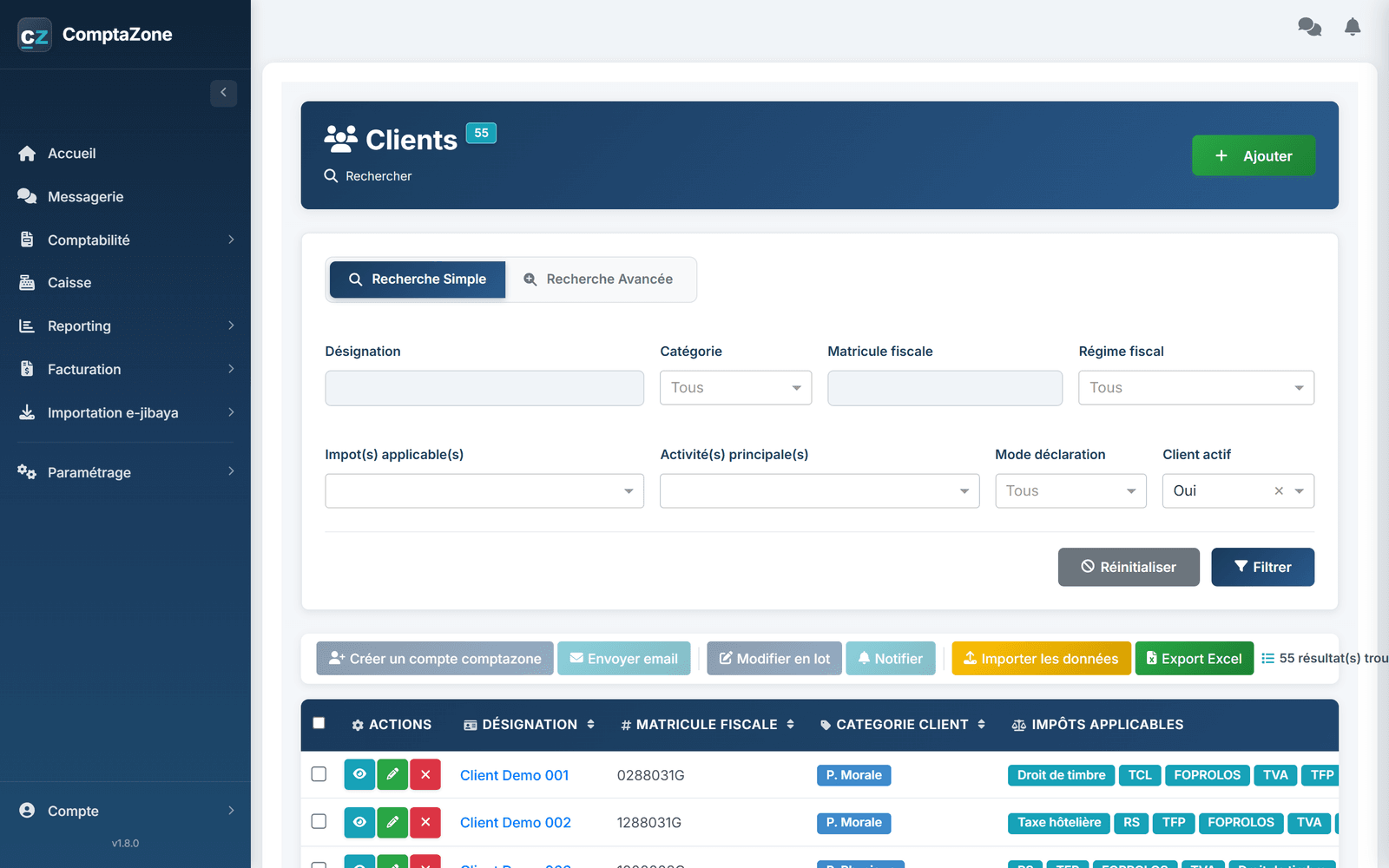Screen dimensions: 1389x868
Task: Expand Importation e-jibaya submenu
Action: pyautogui.click(x=125, y=412)
